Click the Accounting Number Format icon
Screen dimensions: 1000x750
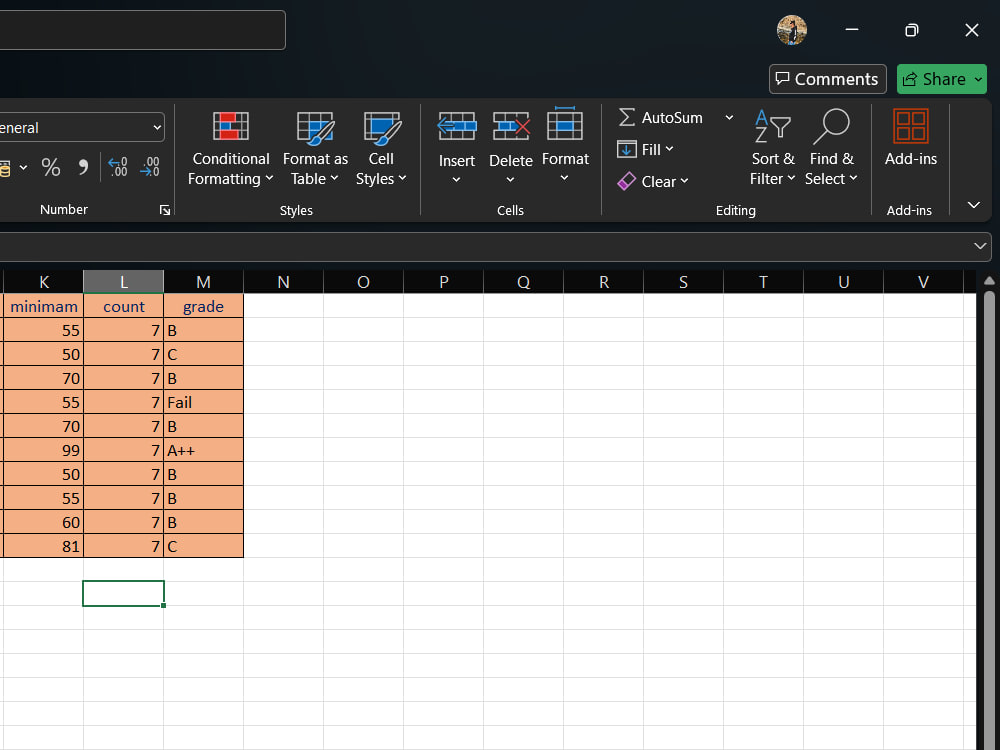tap(4, 168)
